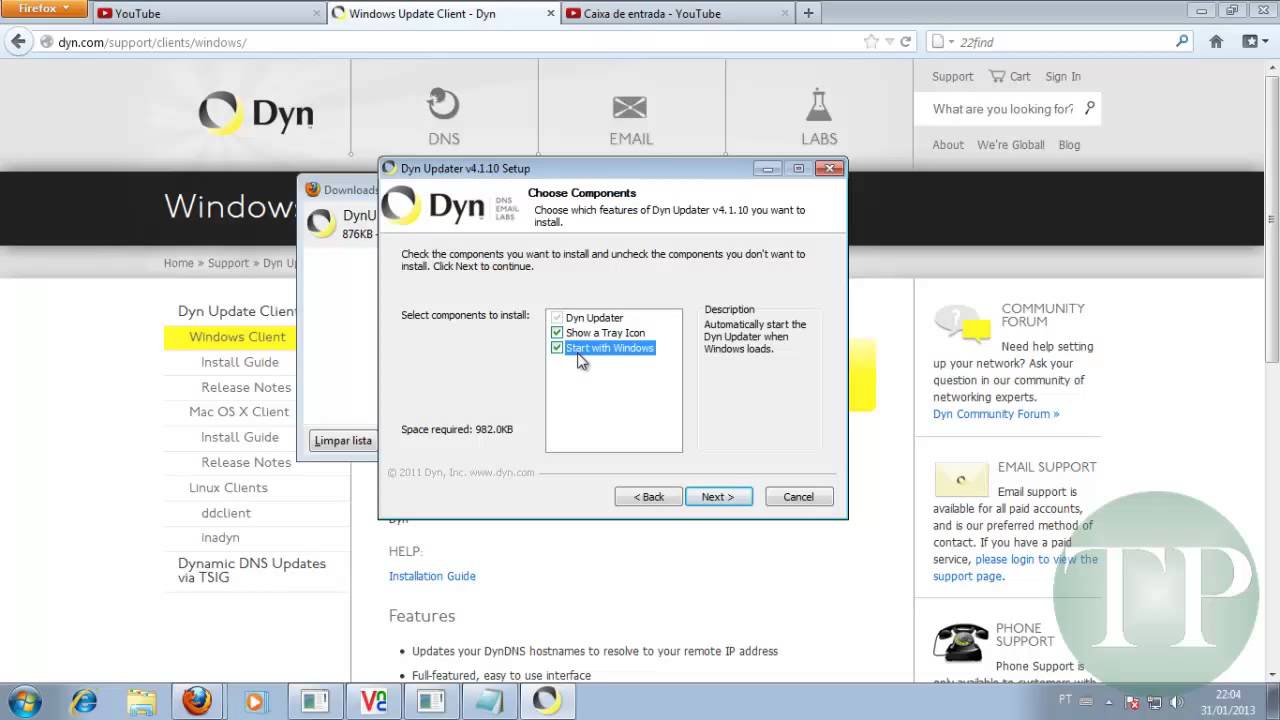Click the reload page icon
Screen dimensions: 1280x720
tap(906, 42)
